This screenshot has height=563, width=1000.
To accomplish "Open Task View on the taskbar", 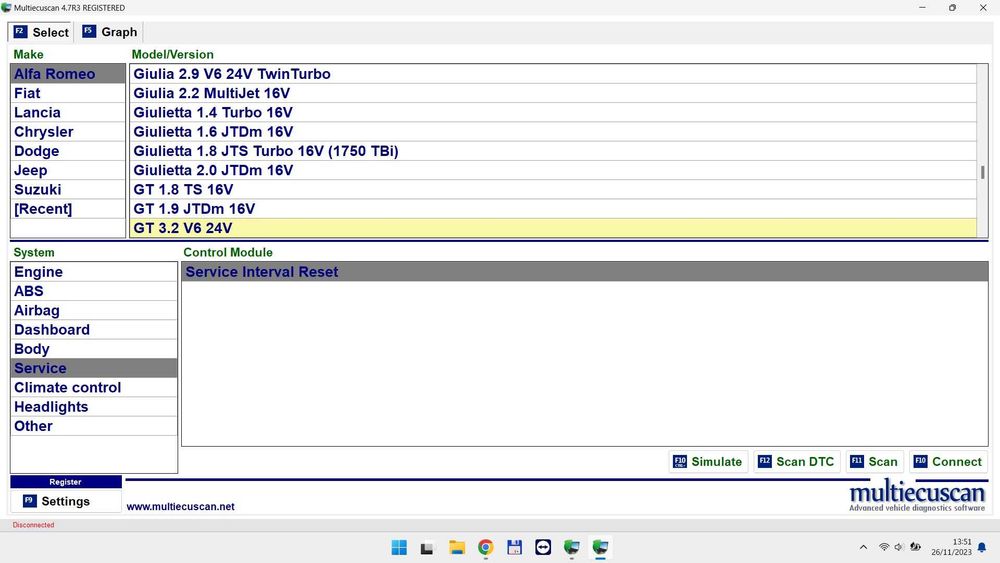I will (x=427, y=547).
